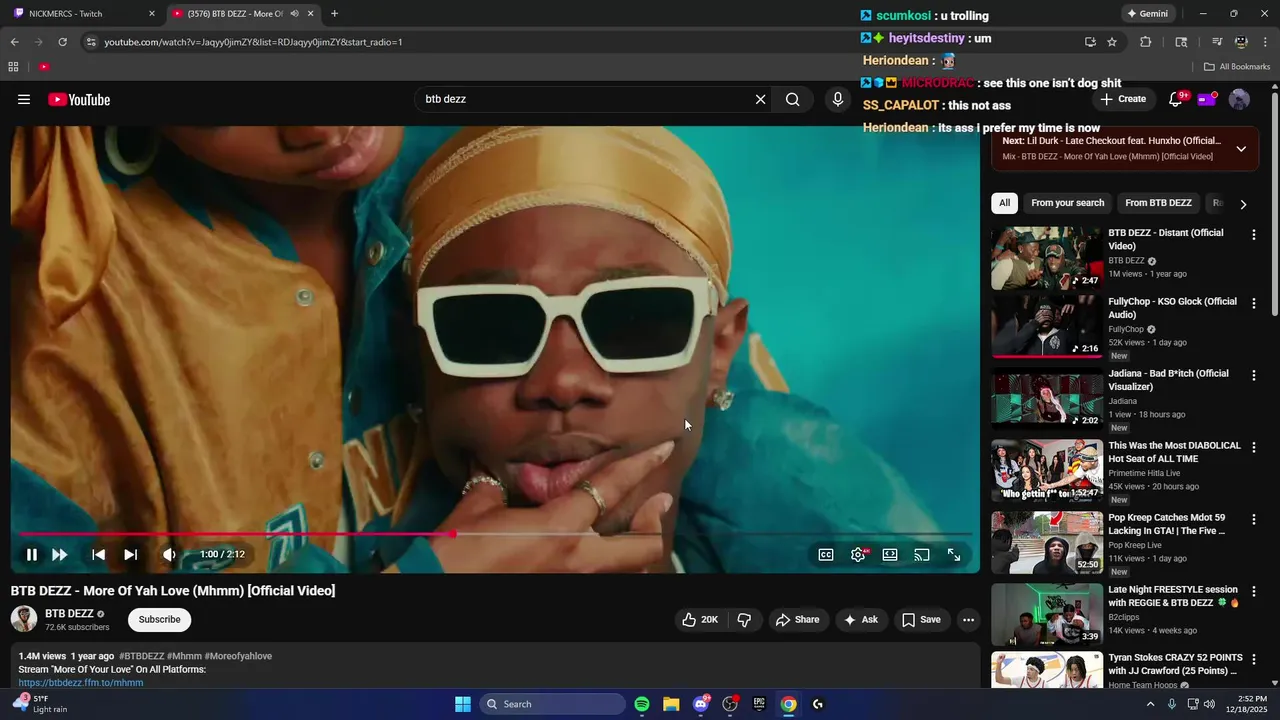
Task: Seek along the red video progress bar
Action: pyautogui.click(x=495, y=534)
